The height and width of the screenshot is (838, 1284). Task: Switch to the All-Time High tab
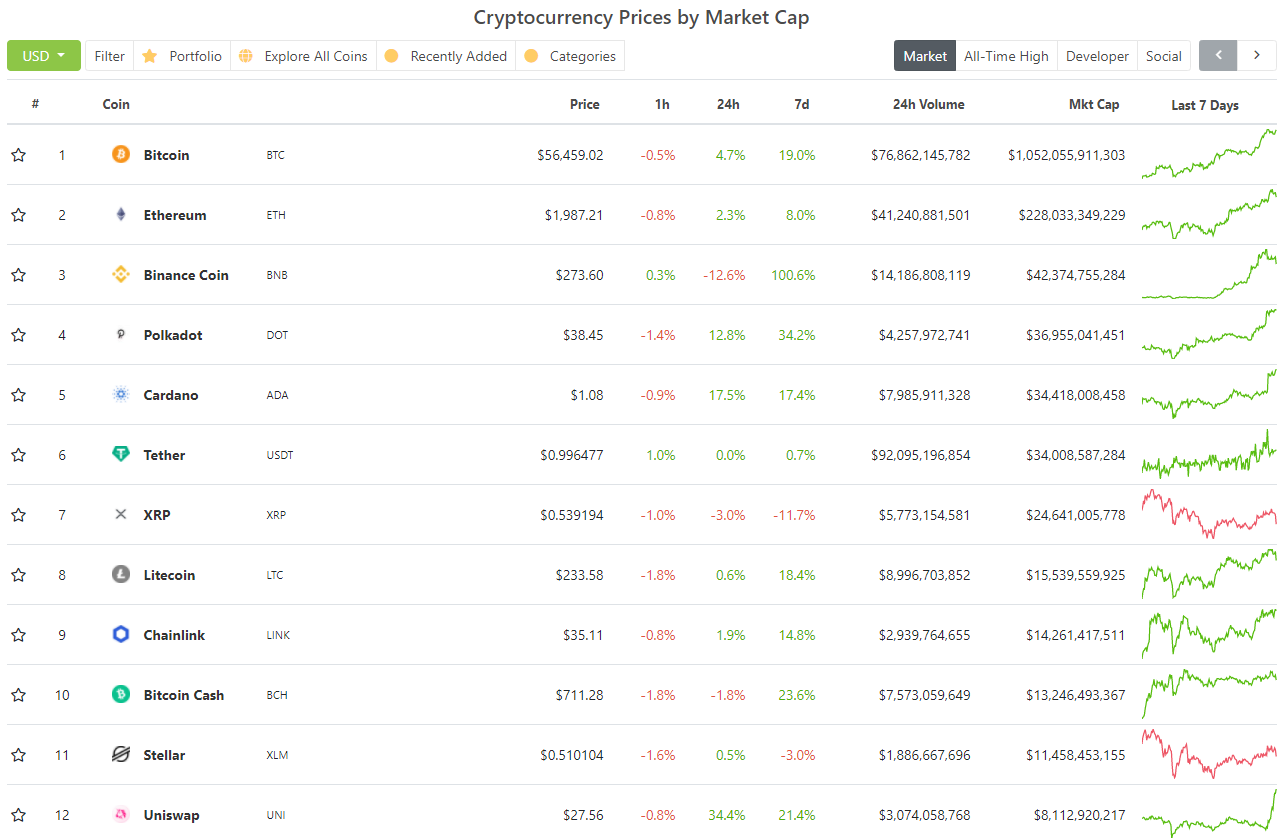pyautogui.click(x=1006, y=56)
